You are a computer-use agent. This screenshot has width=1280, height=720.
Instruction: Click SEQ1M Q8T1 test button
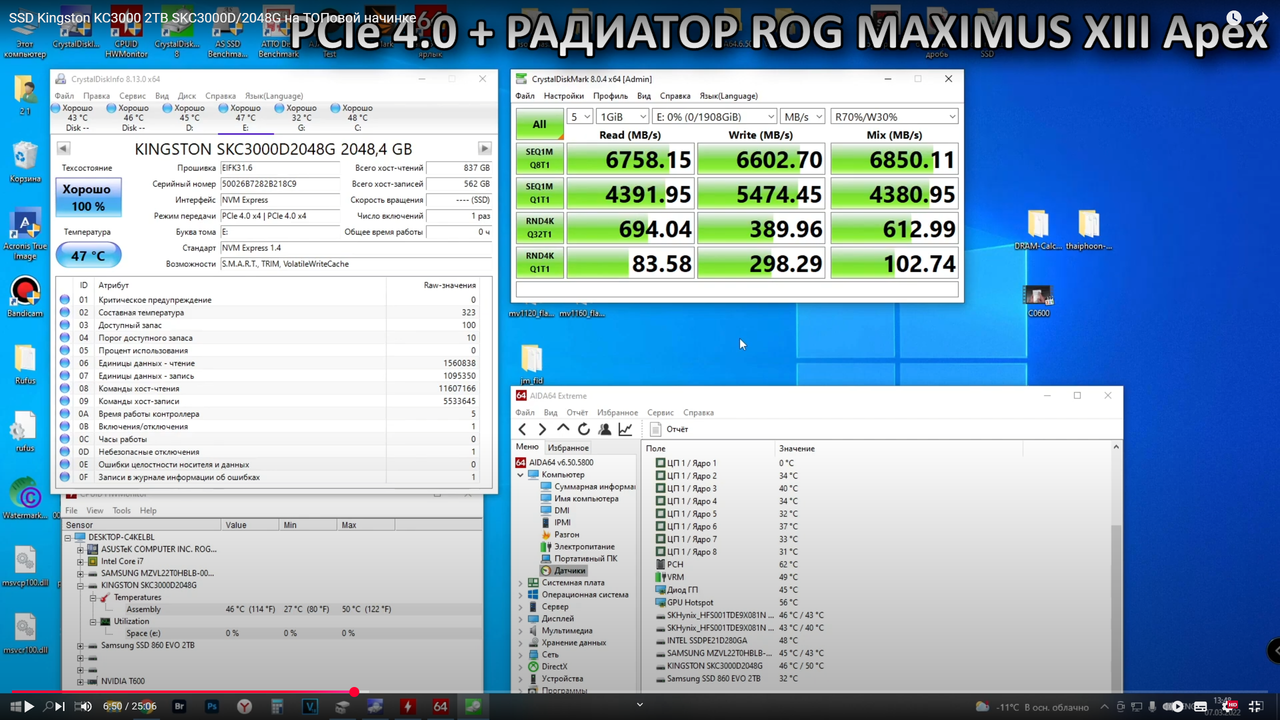(x=539, y=159)
